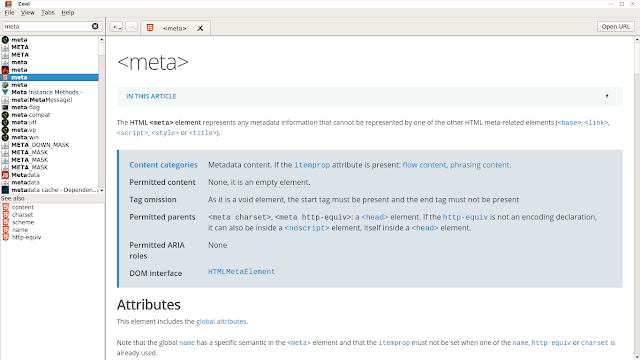Click the dark icon beside metadata cache result
This screenshot has width=640, height=360.
click(5, 190)
